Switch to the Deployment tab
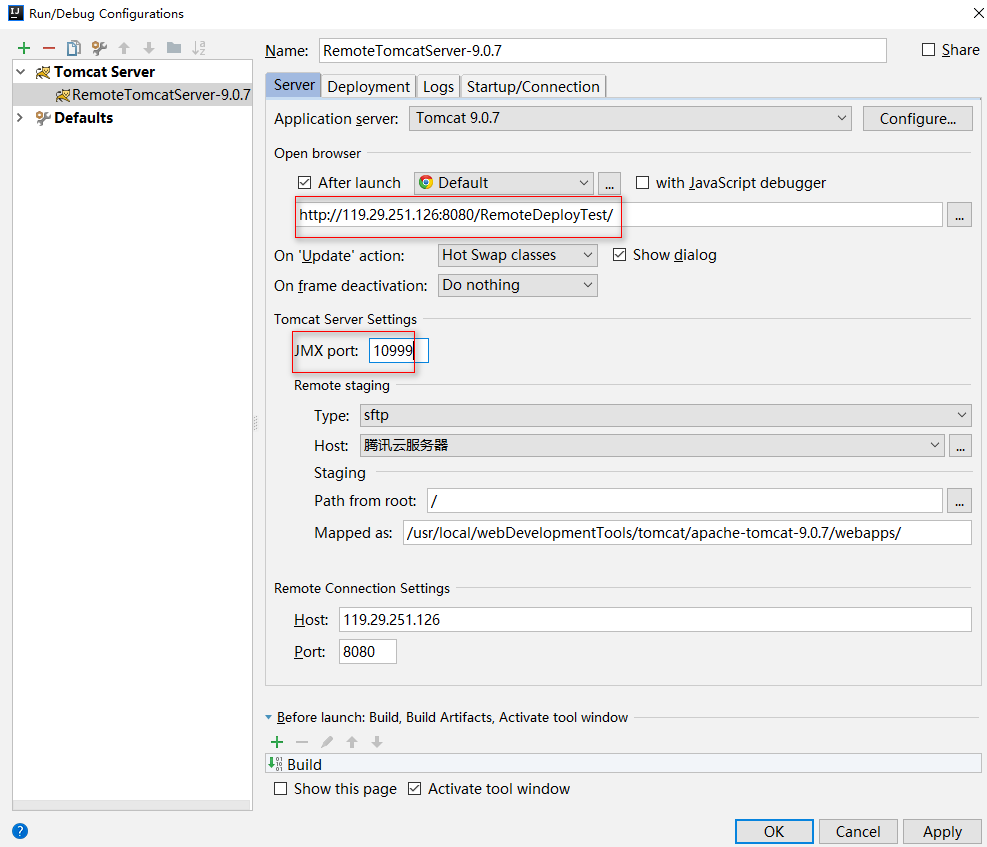This screenshot has width=987, height=847. (369, 87)
